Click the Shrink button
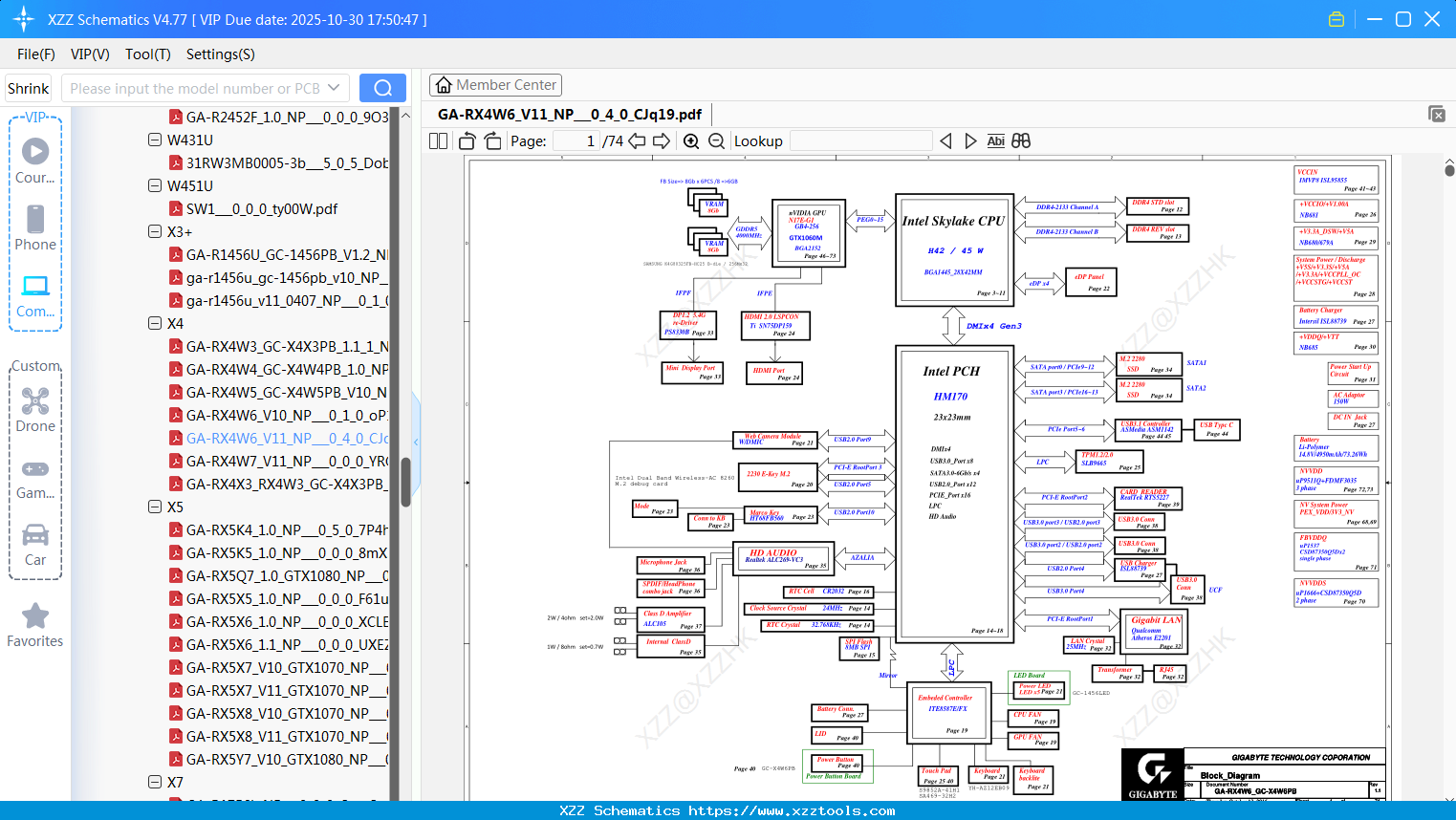 [29, 88]
